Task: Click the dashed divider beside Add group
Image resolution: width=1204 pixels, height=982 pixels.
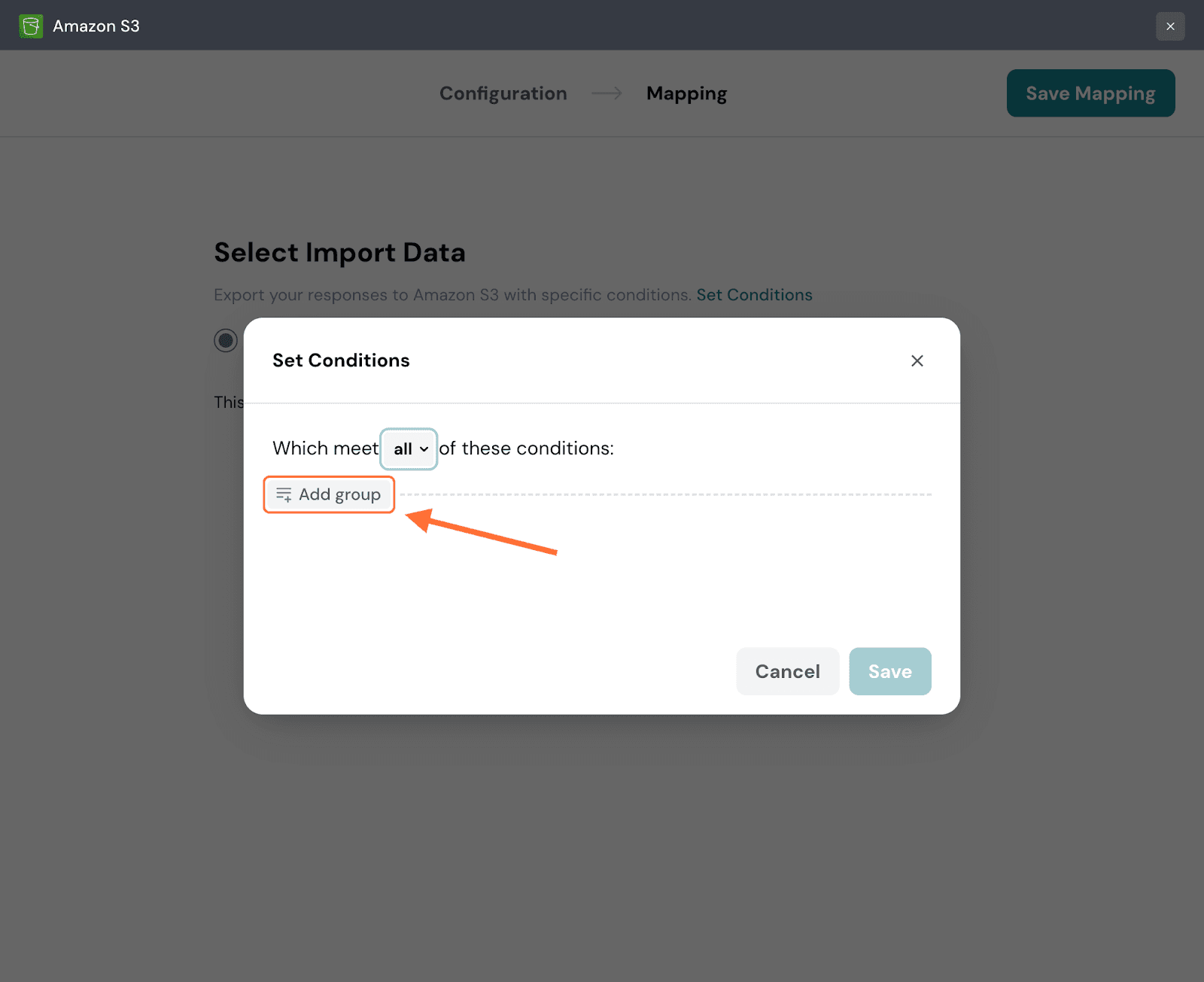Action: click(665, 494)
